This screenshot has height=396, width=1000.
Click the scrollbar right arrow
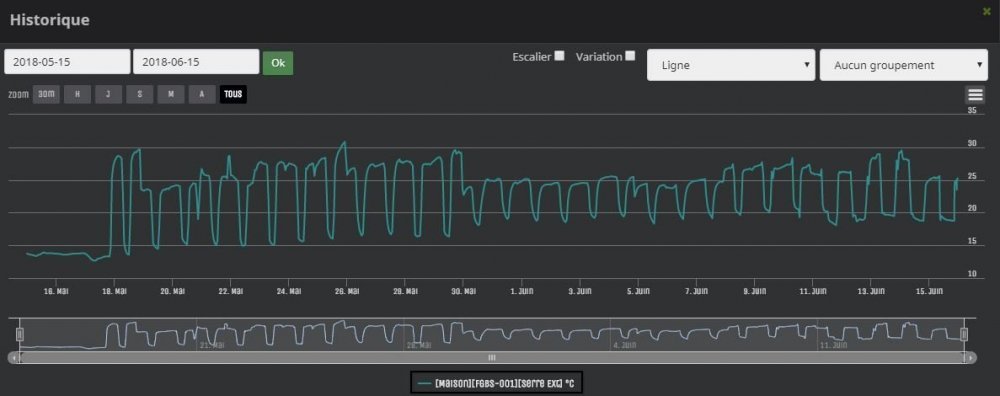[x=970, y=358]
